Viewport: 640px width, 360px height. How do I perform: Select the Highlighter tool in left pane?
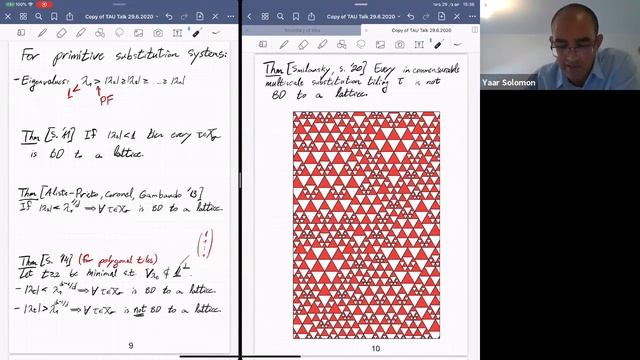[81, 33]
